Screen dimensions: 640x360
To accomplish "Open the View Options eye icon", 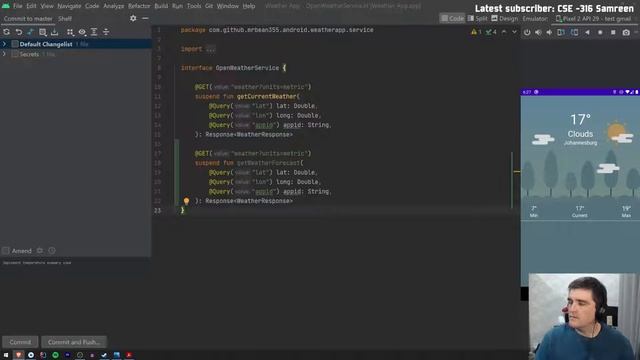I will tap(82, 32).
